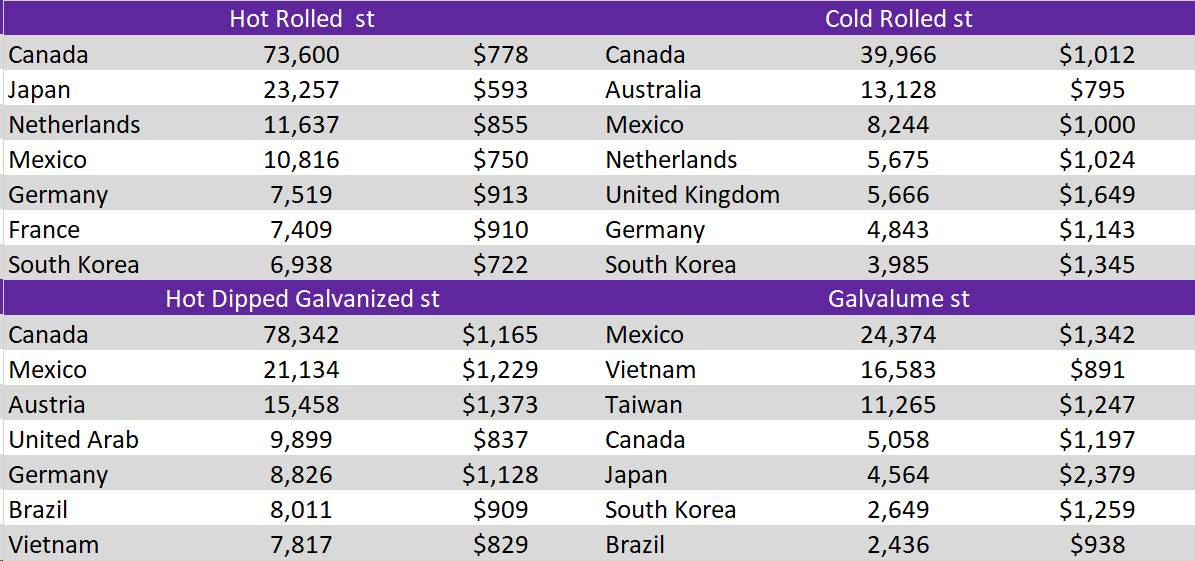Select the Taiwan Galvalume row label
1195x561 pixels.
(x=643, y=405)
